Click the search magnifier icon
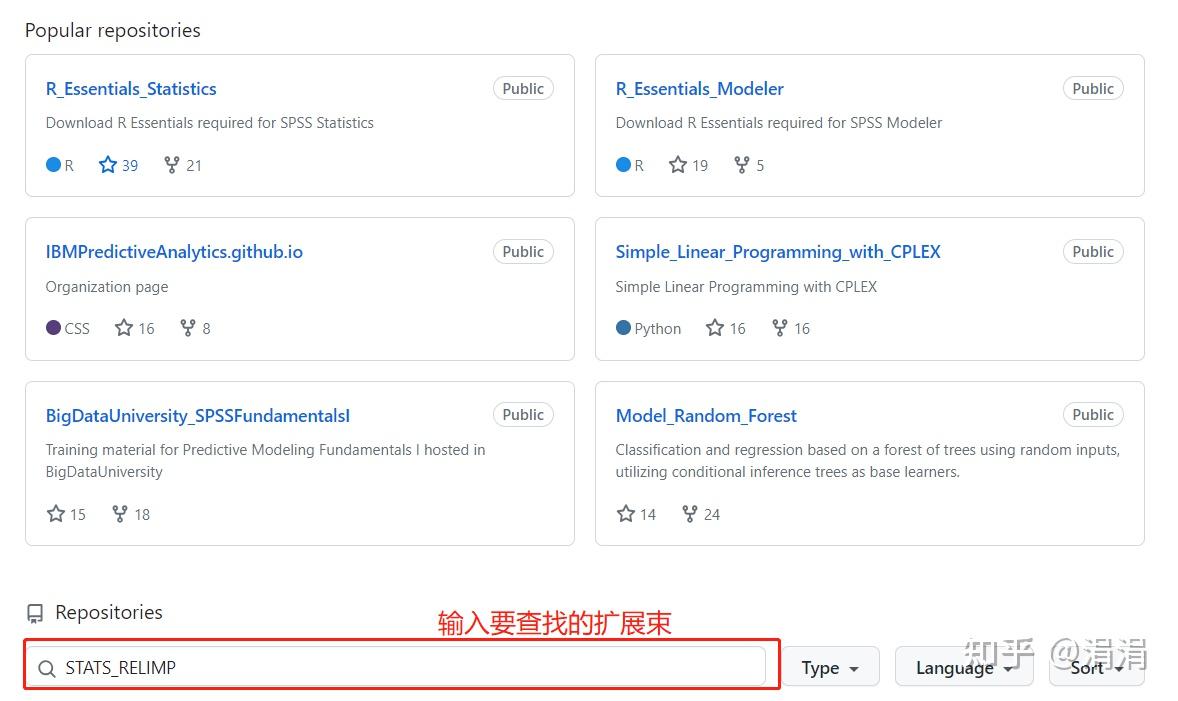Screen dimensions: 1178x701 click(x=46, y=668)
